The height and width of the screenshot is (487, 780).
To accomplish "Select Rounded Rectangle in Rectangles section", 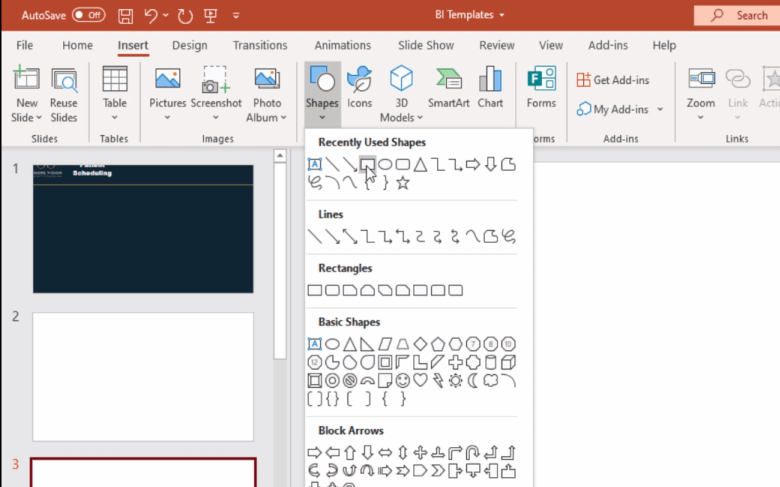I will (x=332, y=290).
